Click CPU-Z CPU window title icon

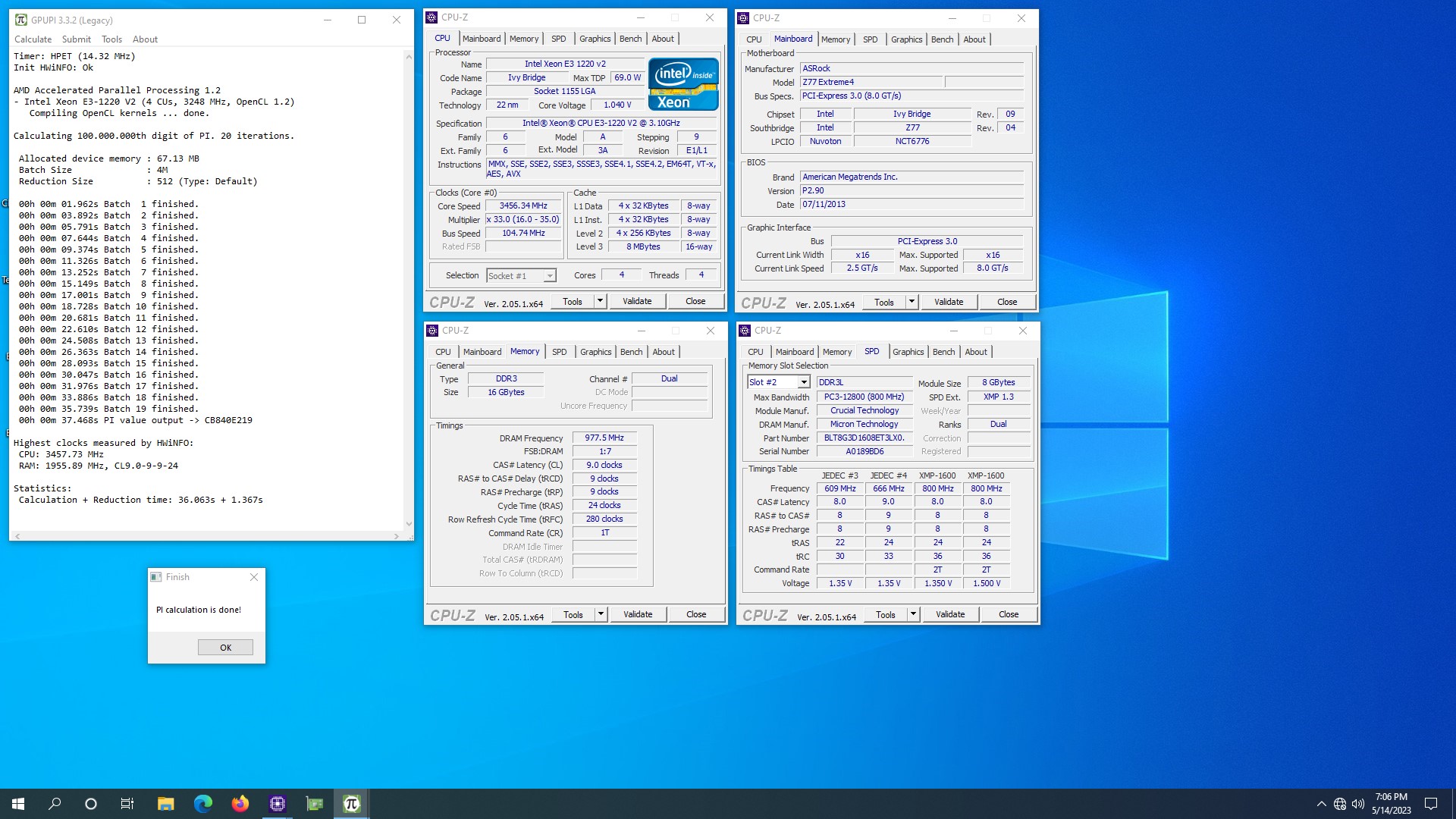(432, 17)
